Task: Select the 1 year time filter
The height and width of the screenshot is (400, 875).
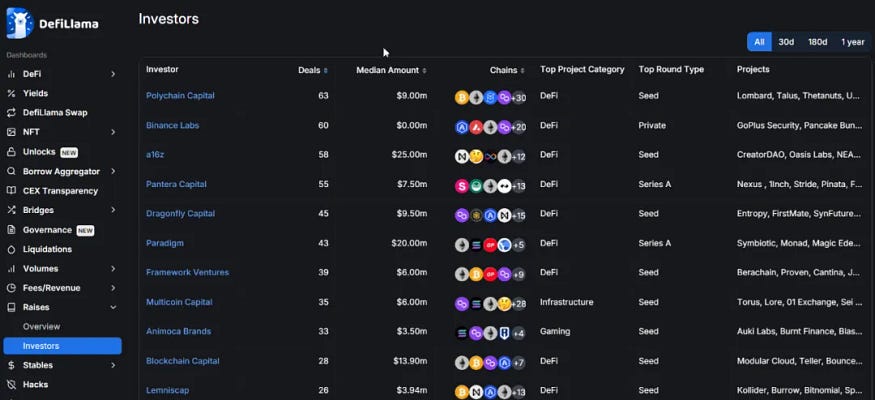Action: 852,42
